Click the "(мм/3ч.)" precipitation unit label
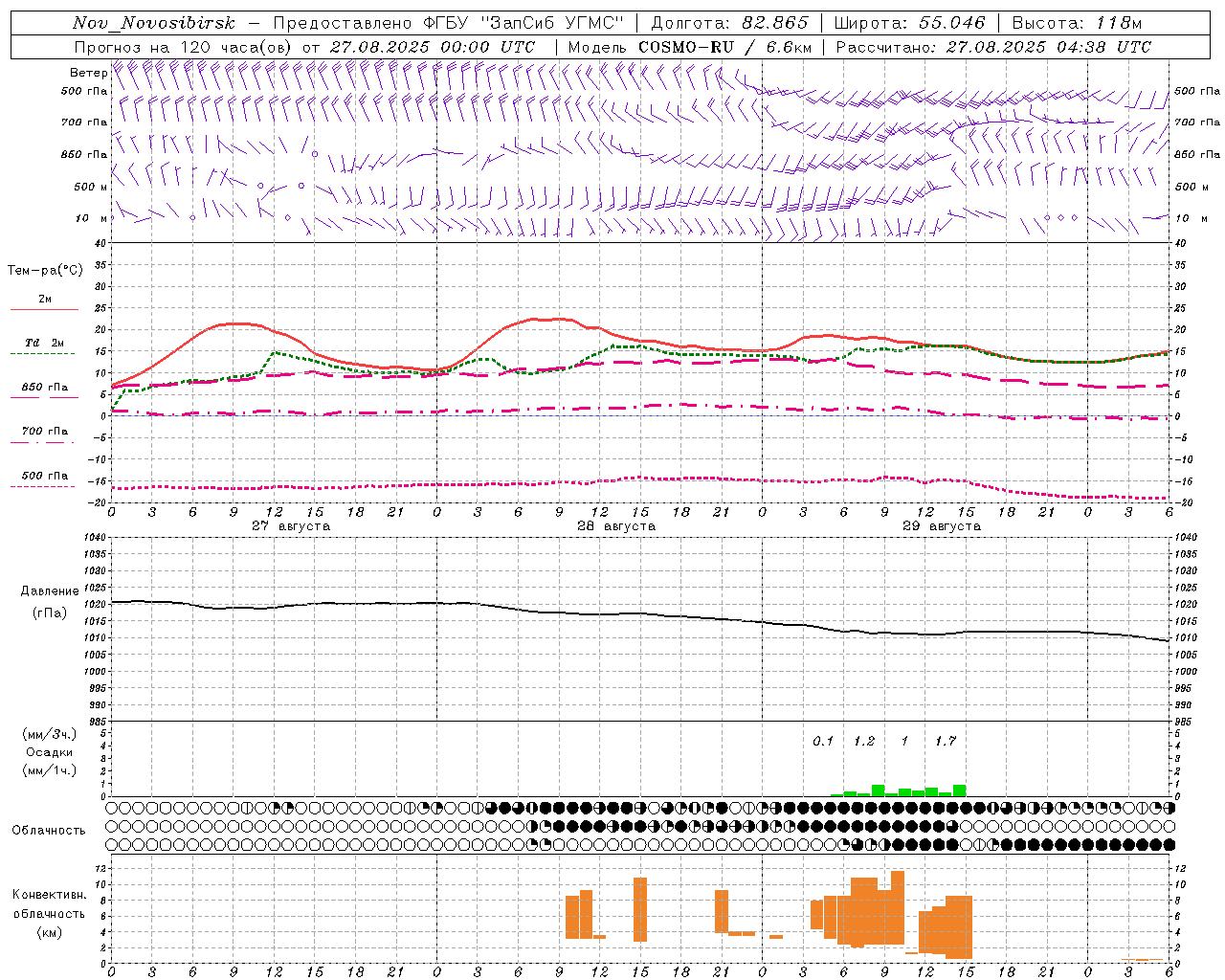1225x980 pixels. pyautogui.click(x=50, y=734)
